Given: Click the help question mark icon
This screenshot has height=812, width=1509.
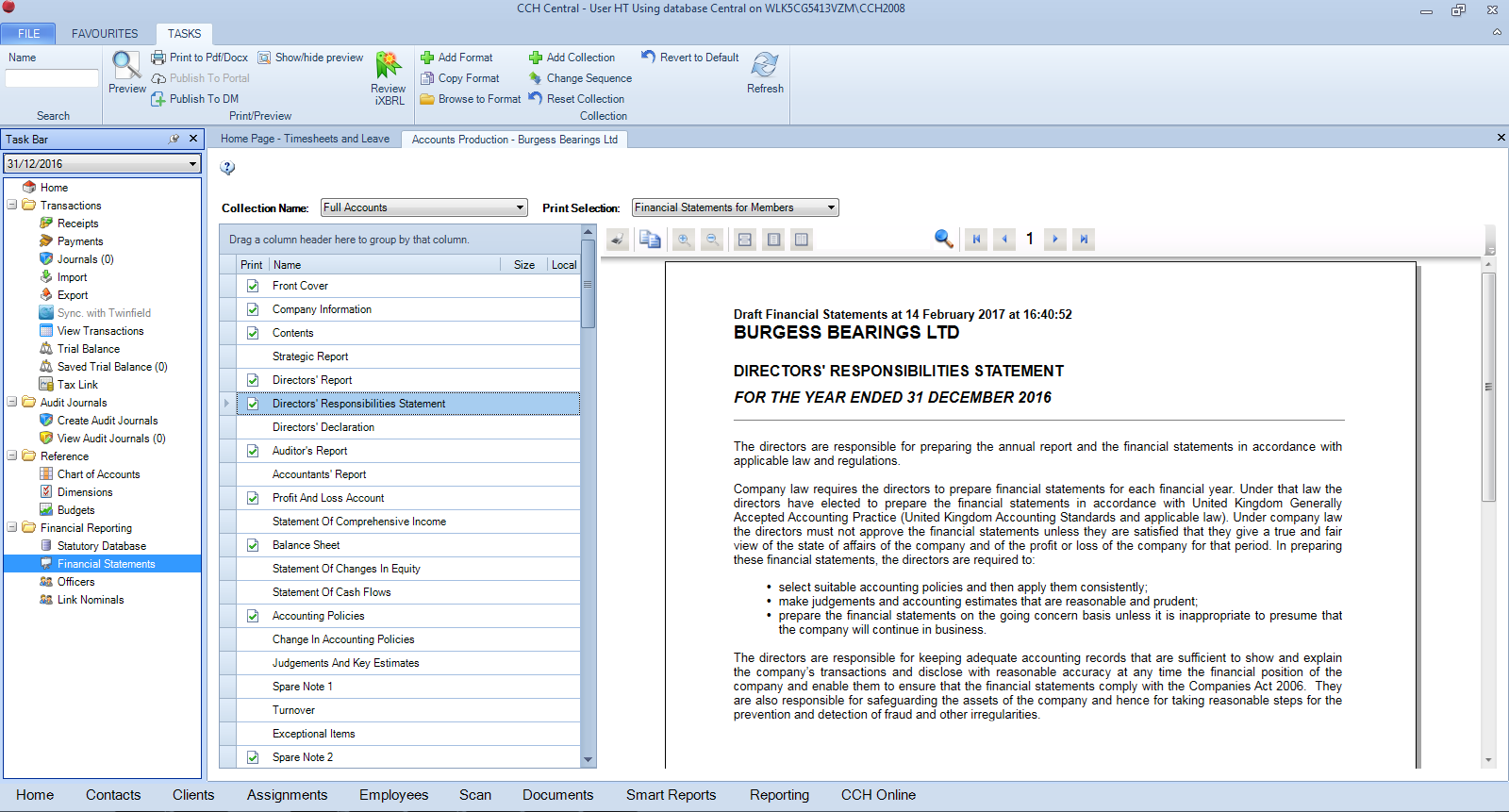Looking at the screenshot, I should pos(227,168).
